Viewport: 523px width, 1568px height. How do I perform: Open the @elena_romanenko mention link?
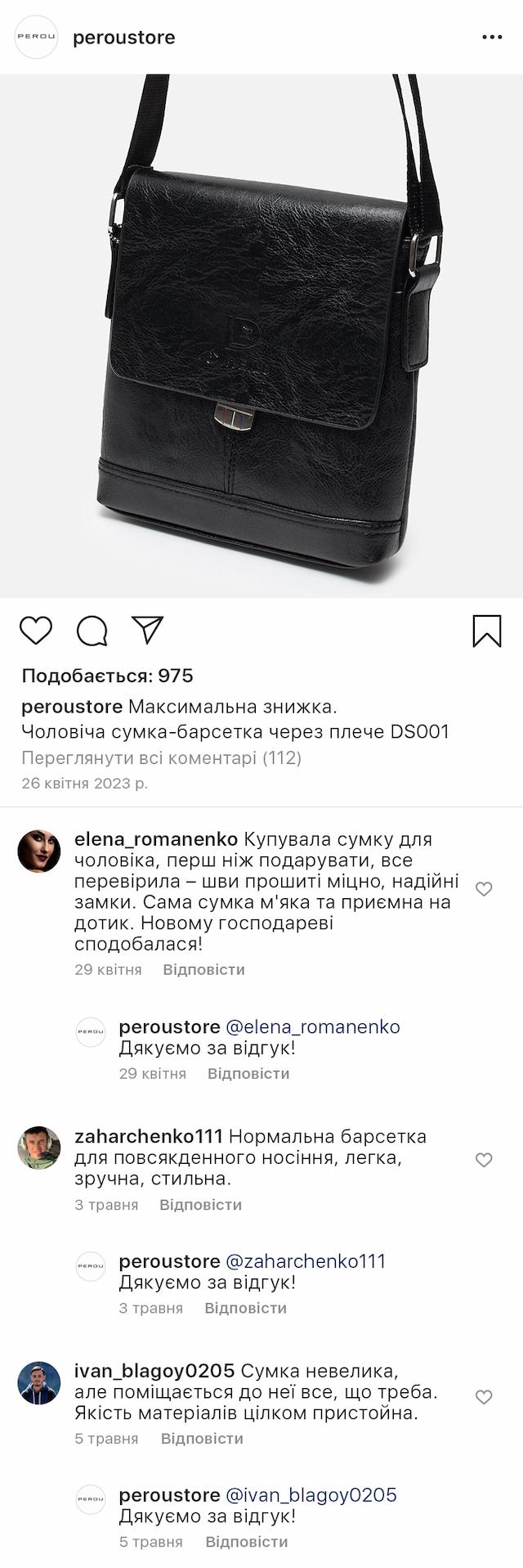point(313,1027)
